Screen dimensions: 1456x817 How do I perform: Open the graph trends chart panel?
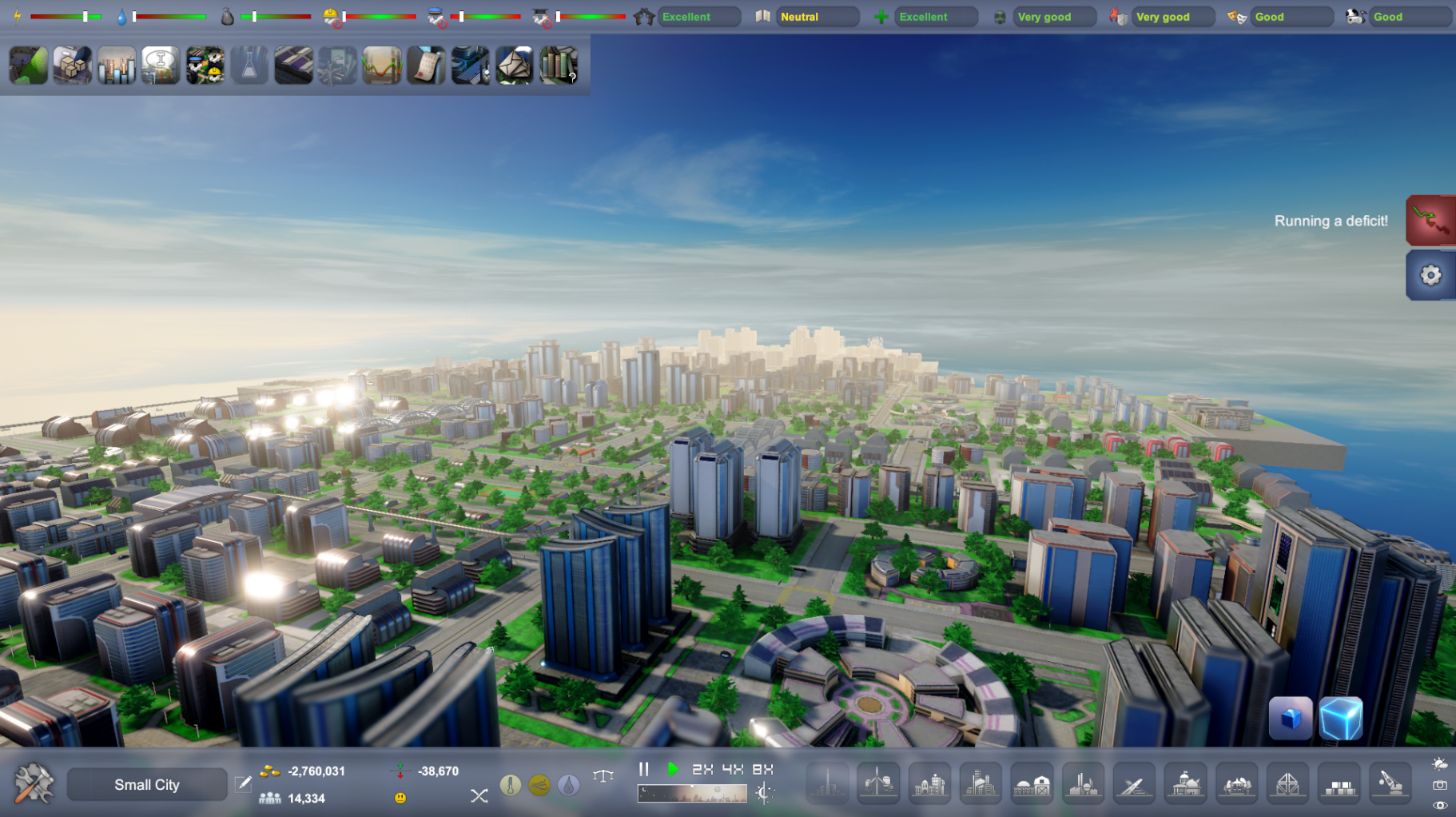tap(382, 65)
